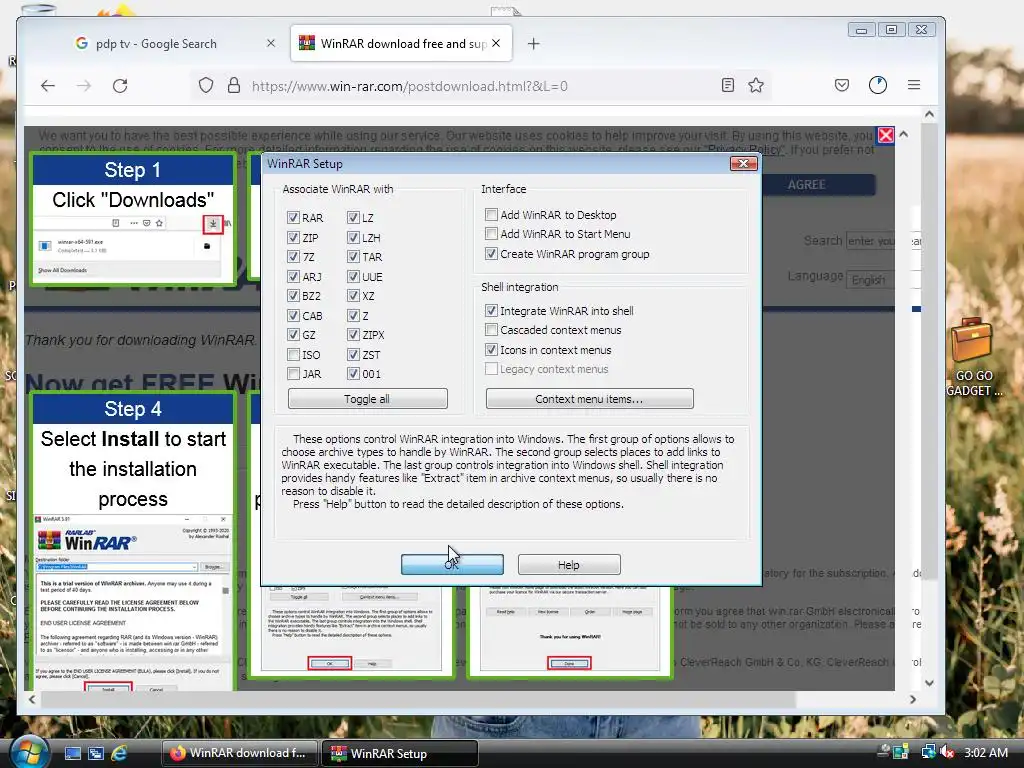Toggle the CAB association checkbox
Image resolution: width=1024 pixels, height=768 pixels.
click(293, 315)
